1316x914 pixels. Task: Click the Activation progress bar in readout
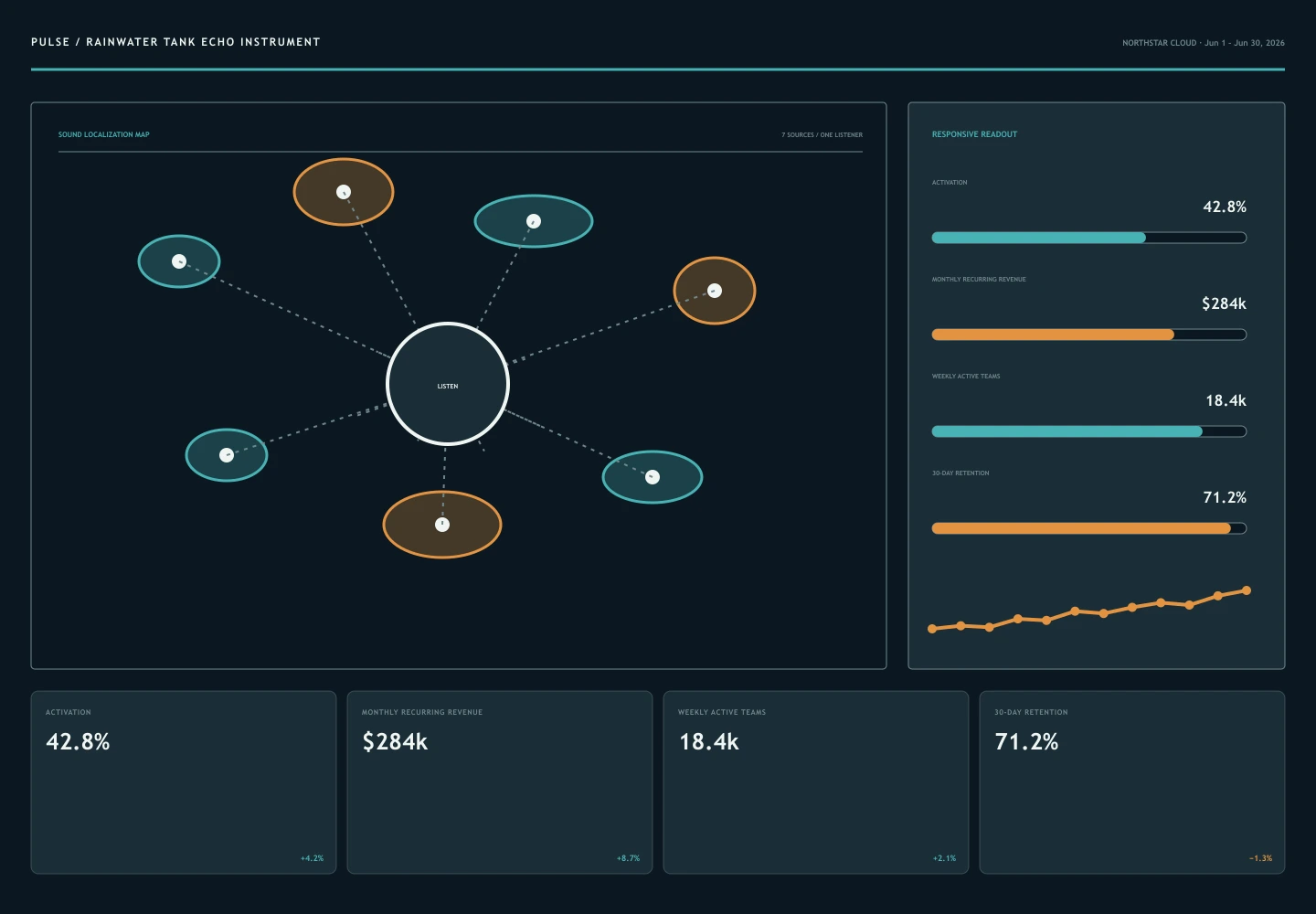(1089, 238)
